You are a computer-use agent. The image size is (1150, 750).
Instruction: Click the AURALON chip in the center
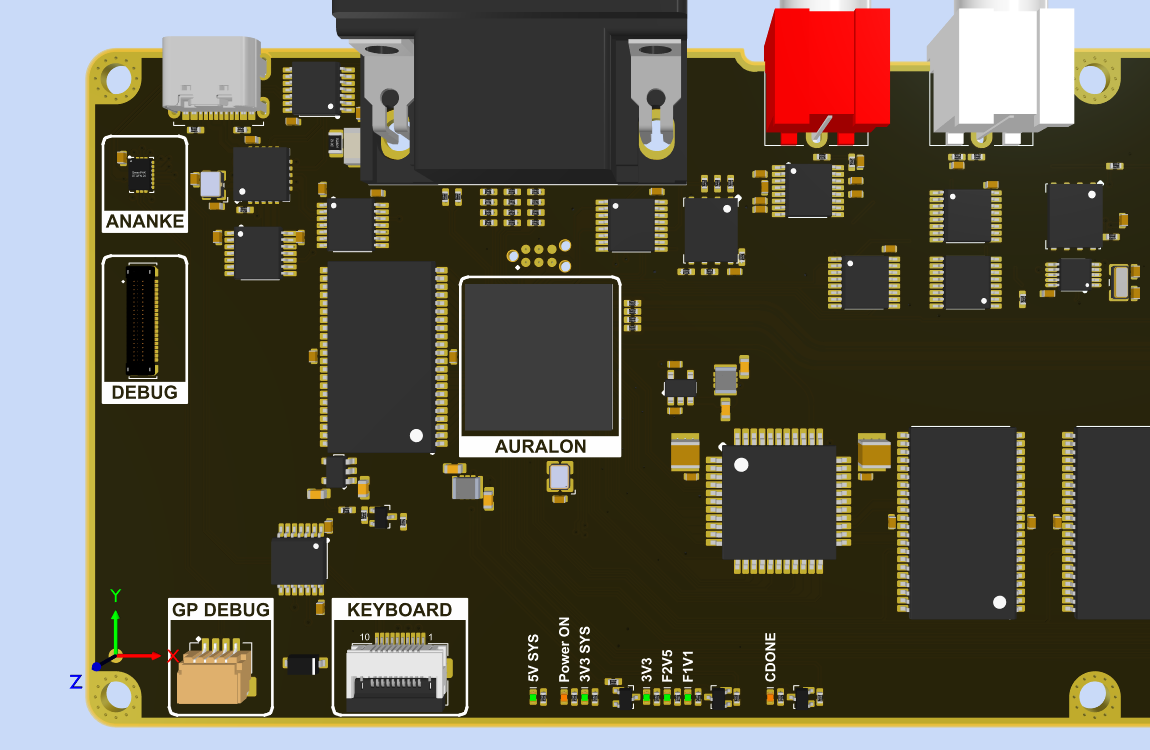pos(539,357)
